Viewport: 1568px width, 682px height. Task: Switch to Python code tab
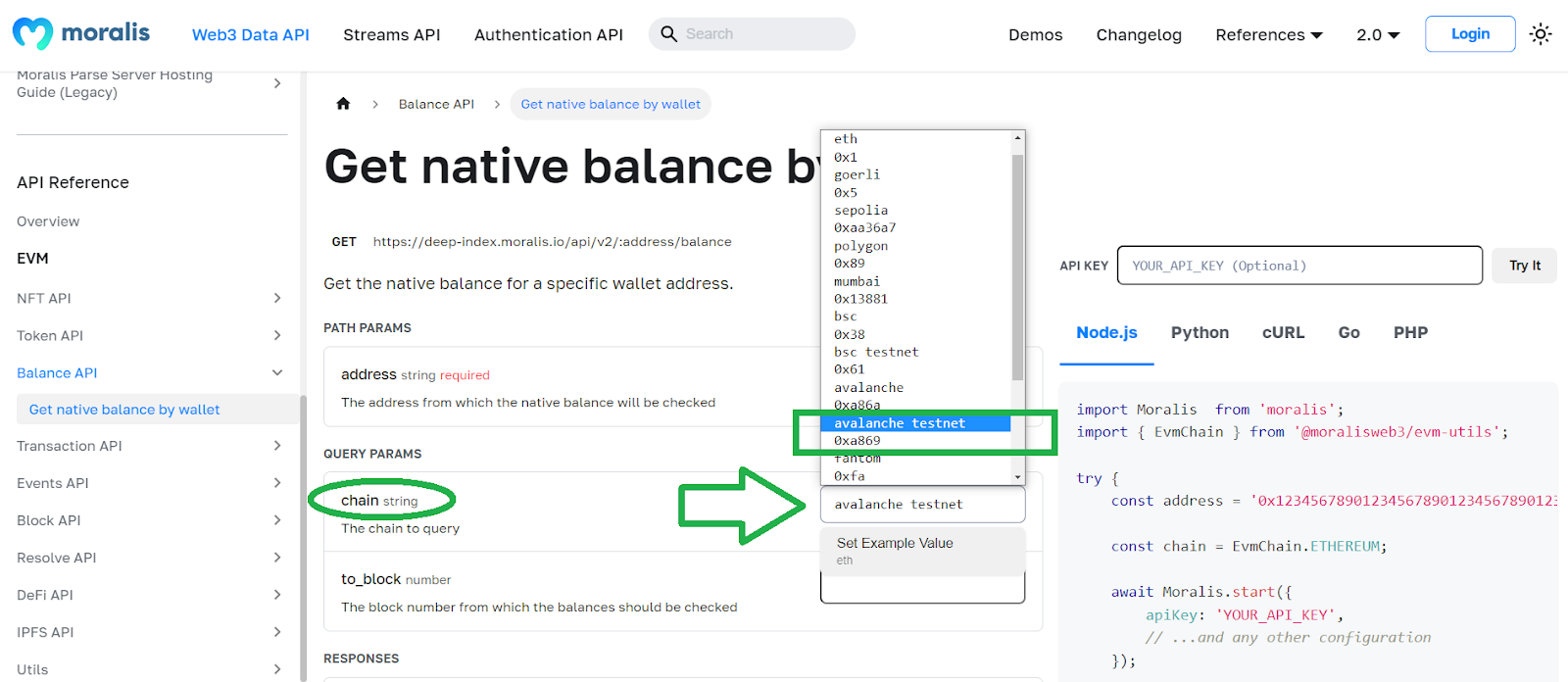1200,333
